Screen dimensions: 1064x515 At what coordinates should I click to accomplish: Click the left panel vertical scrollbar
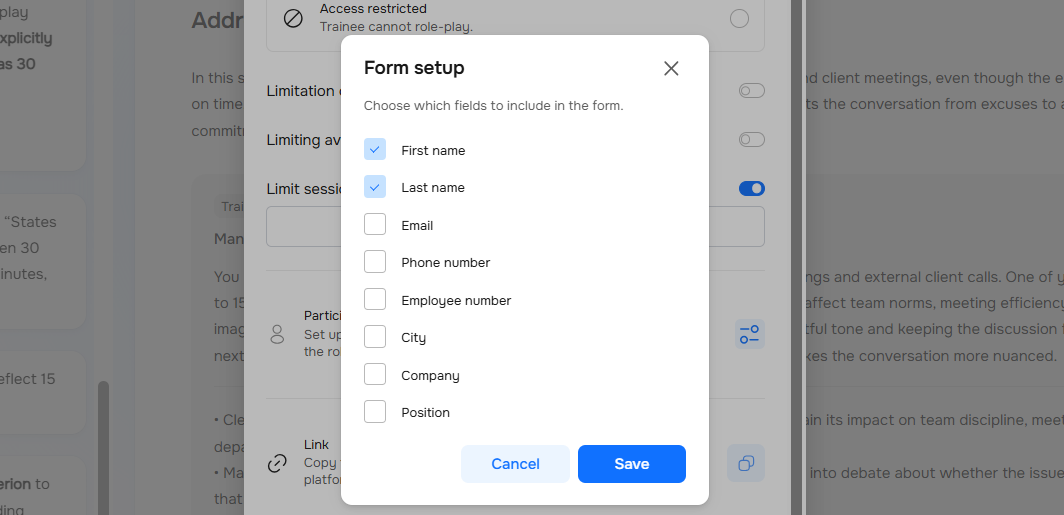(x=103, y=448)
